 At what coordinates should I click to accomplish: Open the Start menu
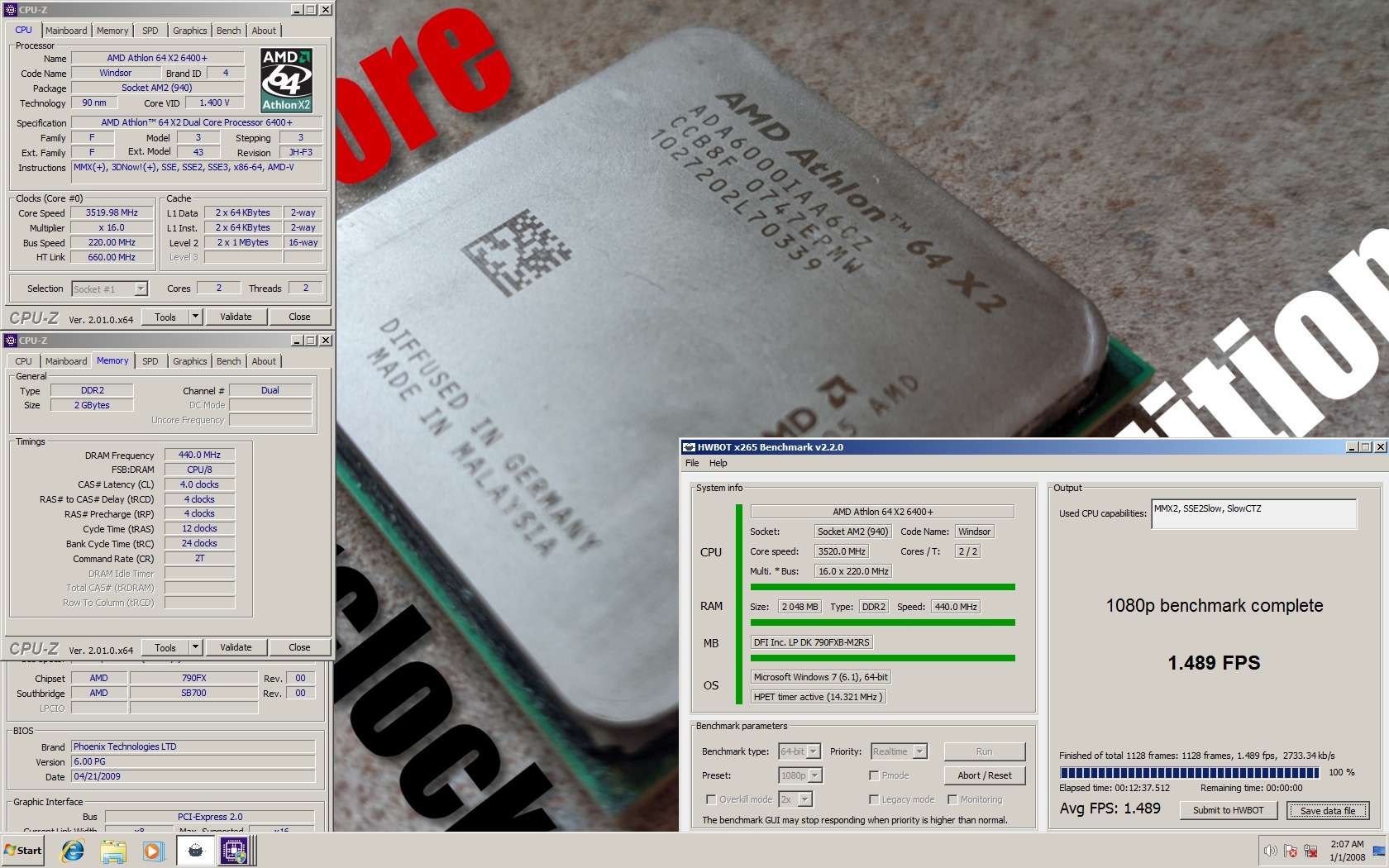pos(23,850)
